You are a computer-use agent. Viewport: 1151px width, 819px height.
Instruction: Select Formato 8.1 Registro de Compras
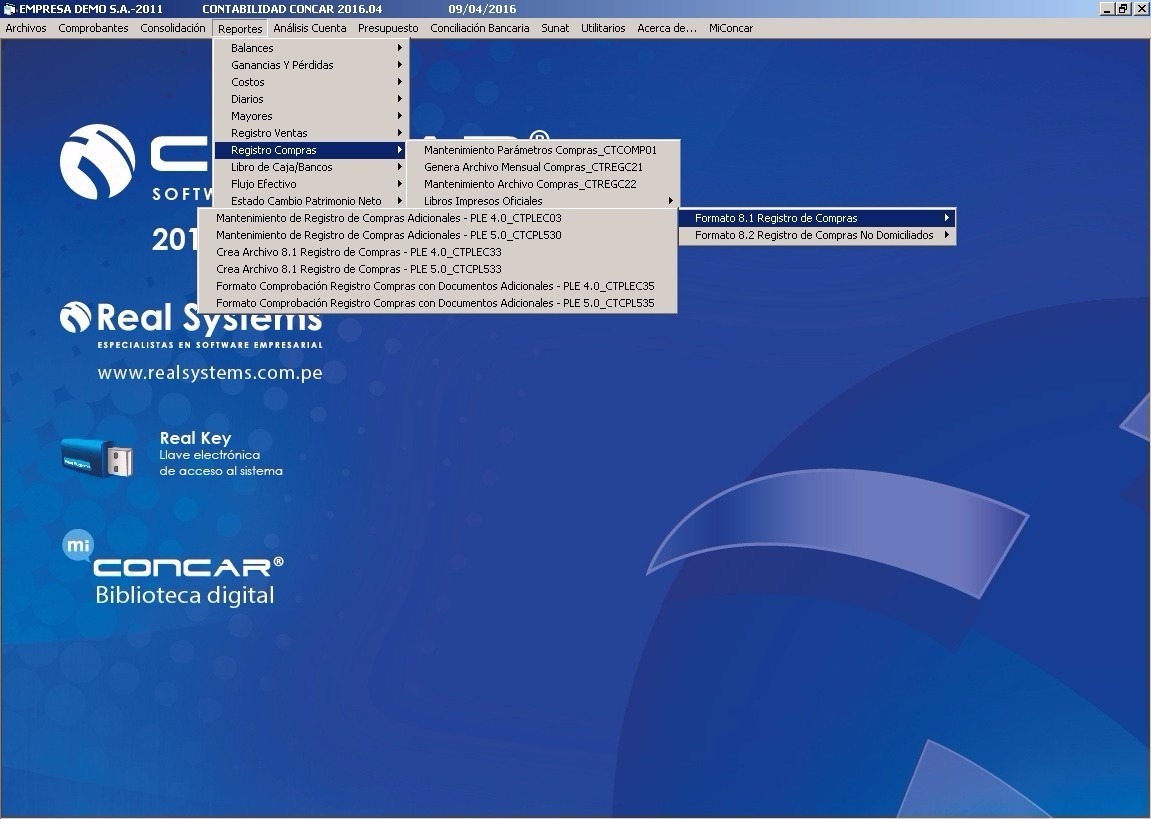816,218
